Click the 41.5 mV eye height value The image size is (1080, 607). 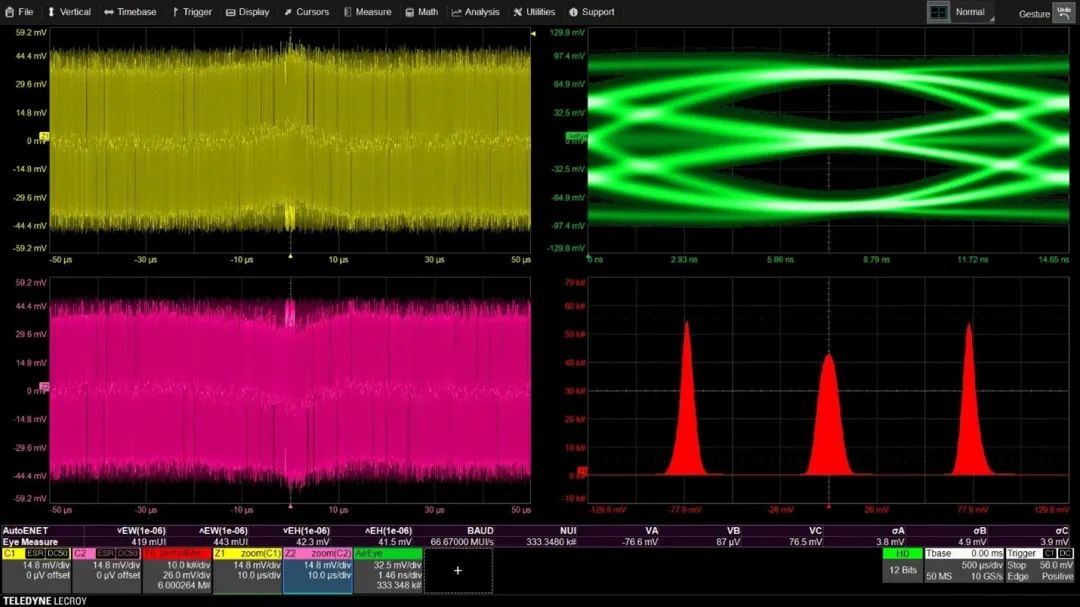395,542
